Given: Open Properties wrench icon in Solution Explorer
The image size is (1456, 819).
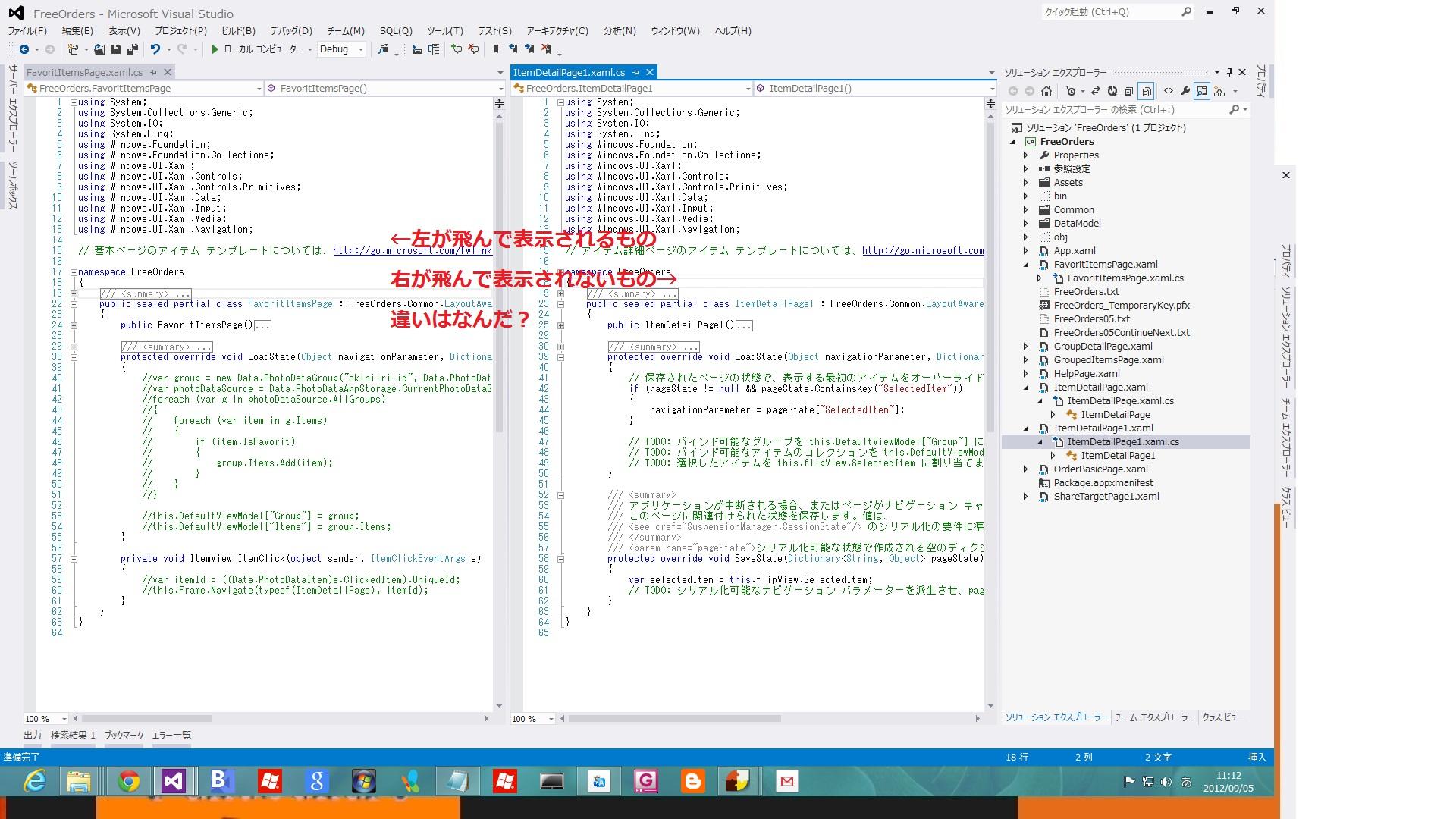Looking at the screenshot, I should tap(1185, 91).
